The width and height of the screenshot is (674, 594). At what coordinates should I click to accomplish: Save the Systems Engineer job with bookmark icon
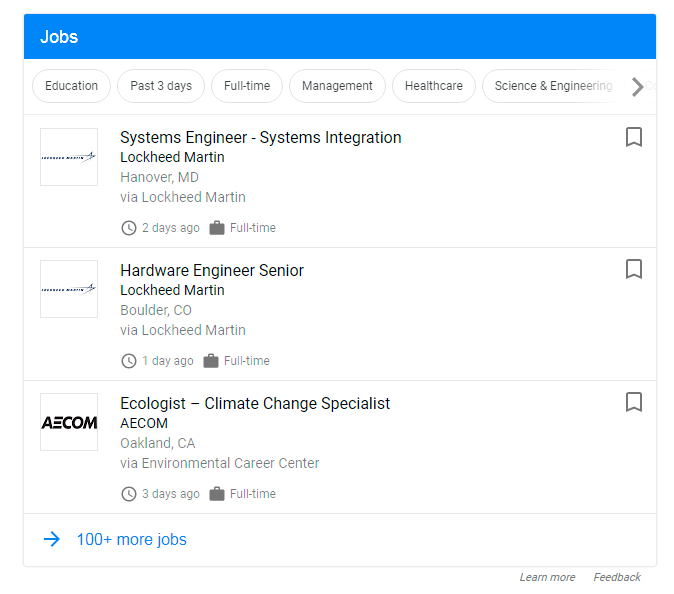633,137
